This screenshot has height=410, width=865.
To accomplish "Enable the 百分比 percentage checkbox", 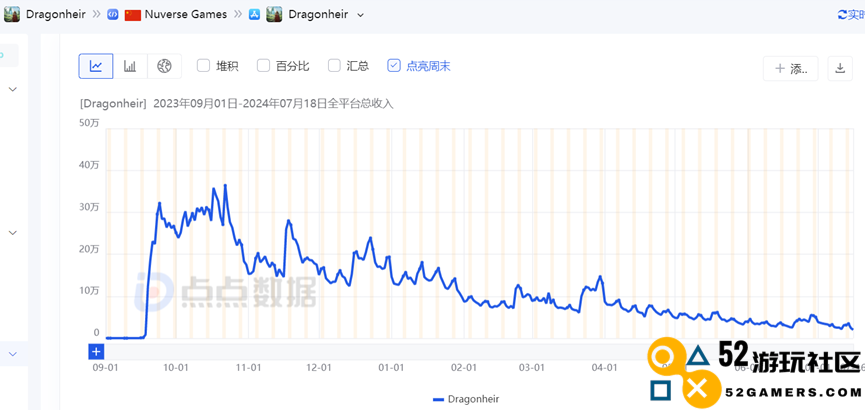I will [x=263, y=66].
